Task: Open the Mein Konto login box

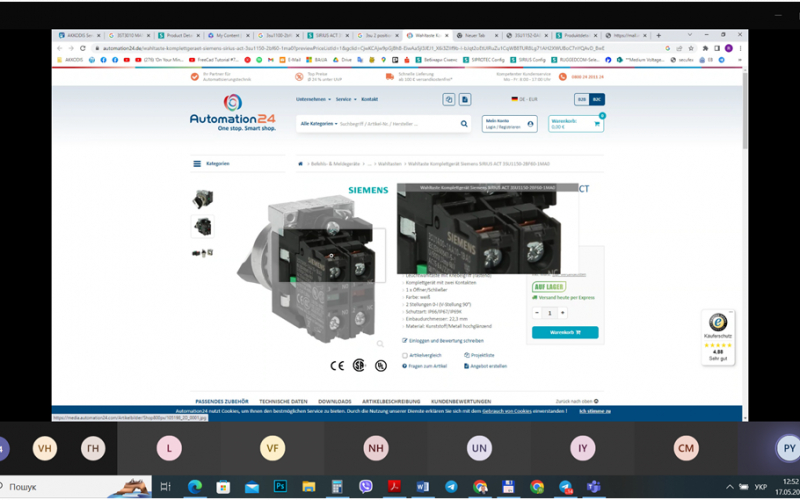Action: 509,123
